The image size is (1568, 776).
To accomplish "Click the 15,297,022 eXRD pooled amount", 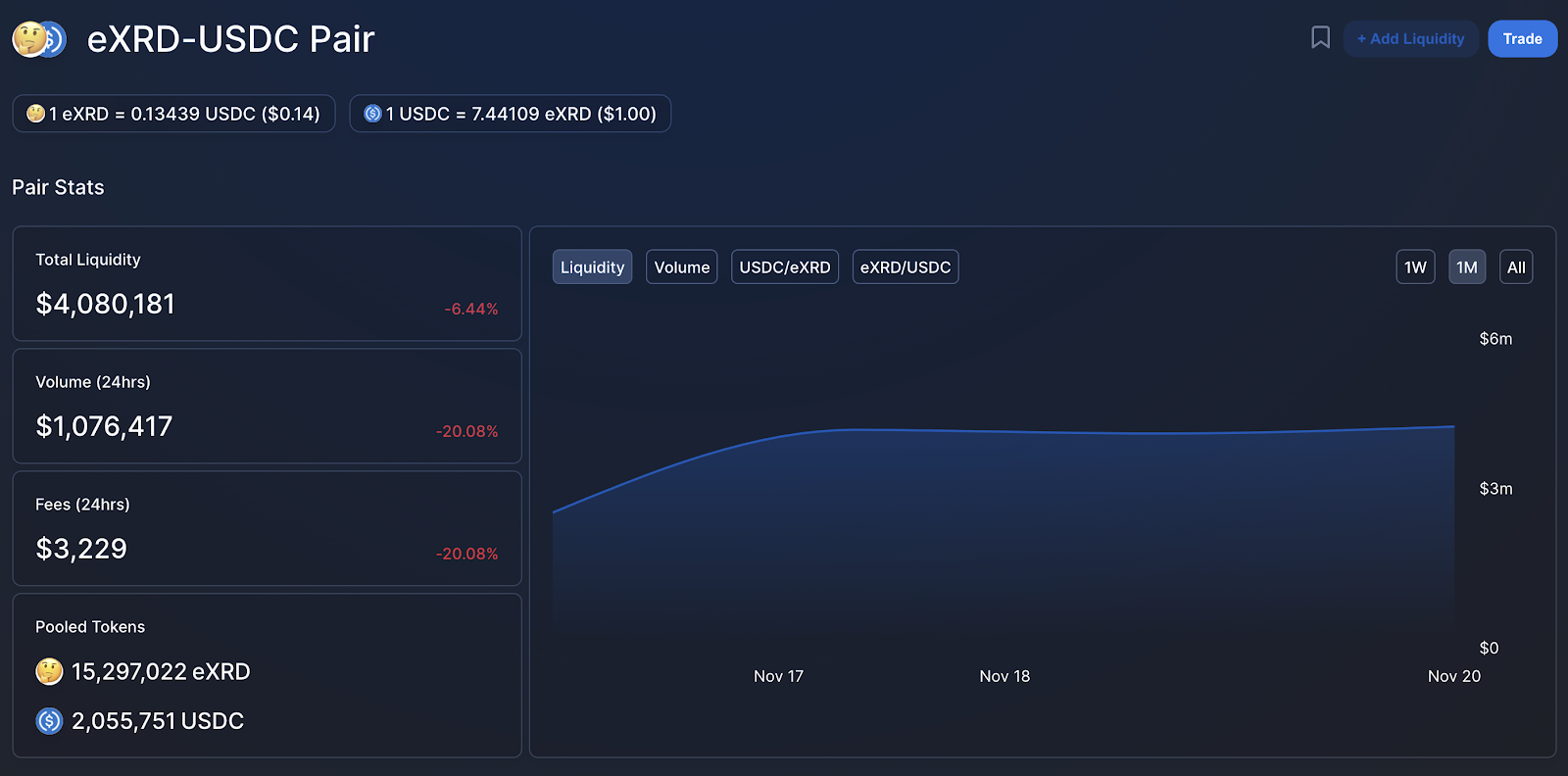I will point(161,671).
